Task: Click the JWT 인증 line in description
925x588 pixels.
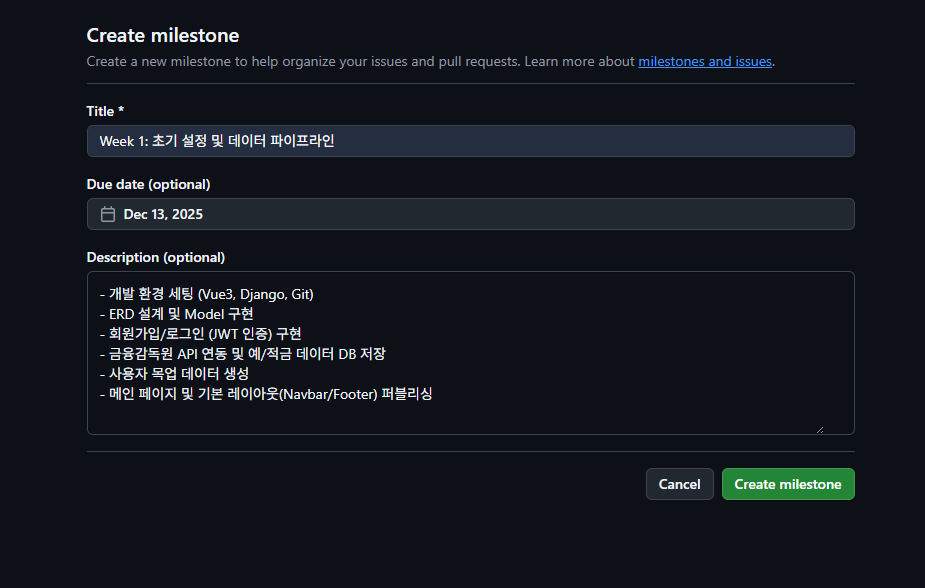Action: click(x=201, y=334)
